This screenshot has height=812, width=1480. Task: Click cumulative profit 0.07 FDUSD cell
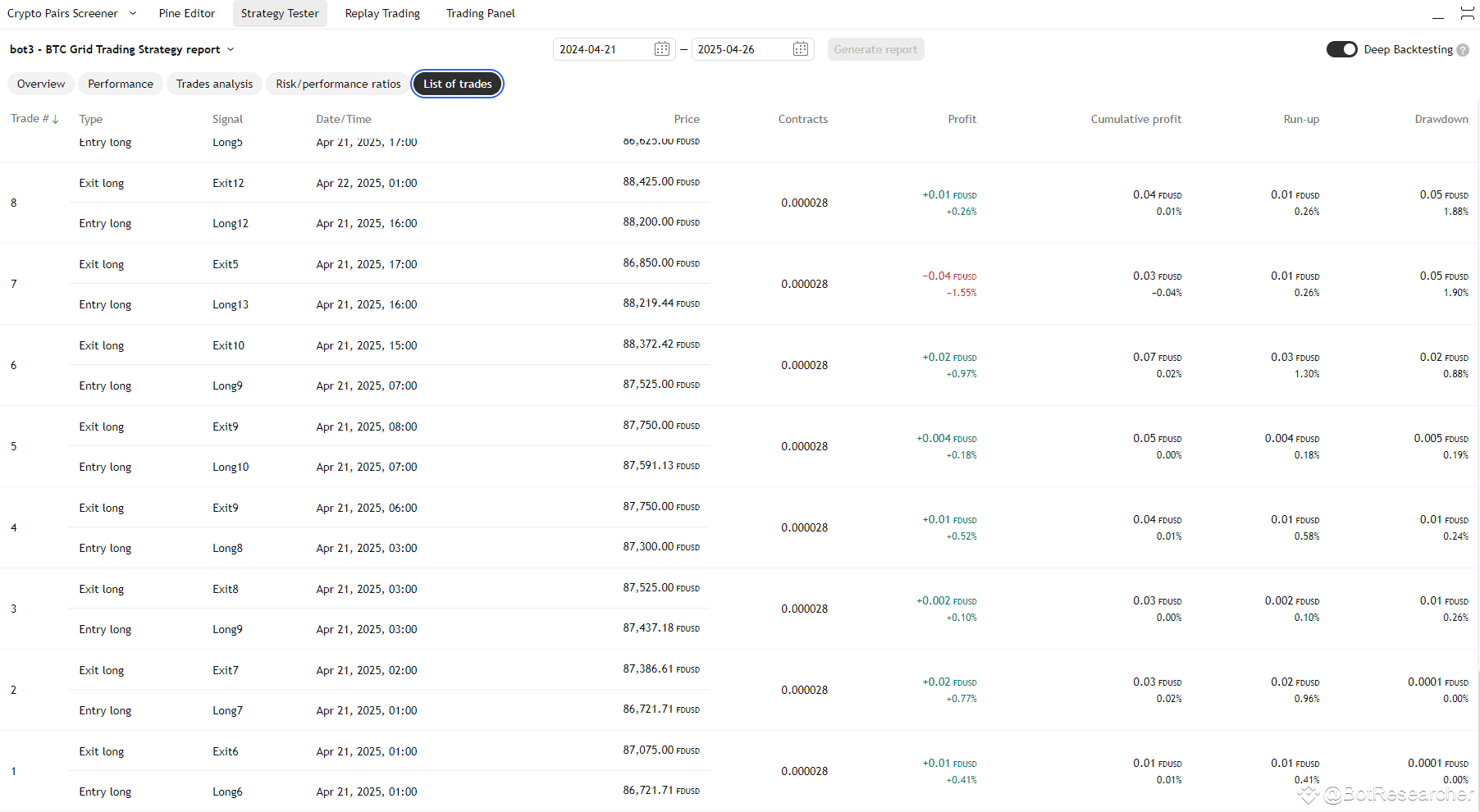pyautogui.click(x=1158, y=358)
